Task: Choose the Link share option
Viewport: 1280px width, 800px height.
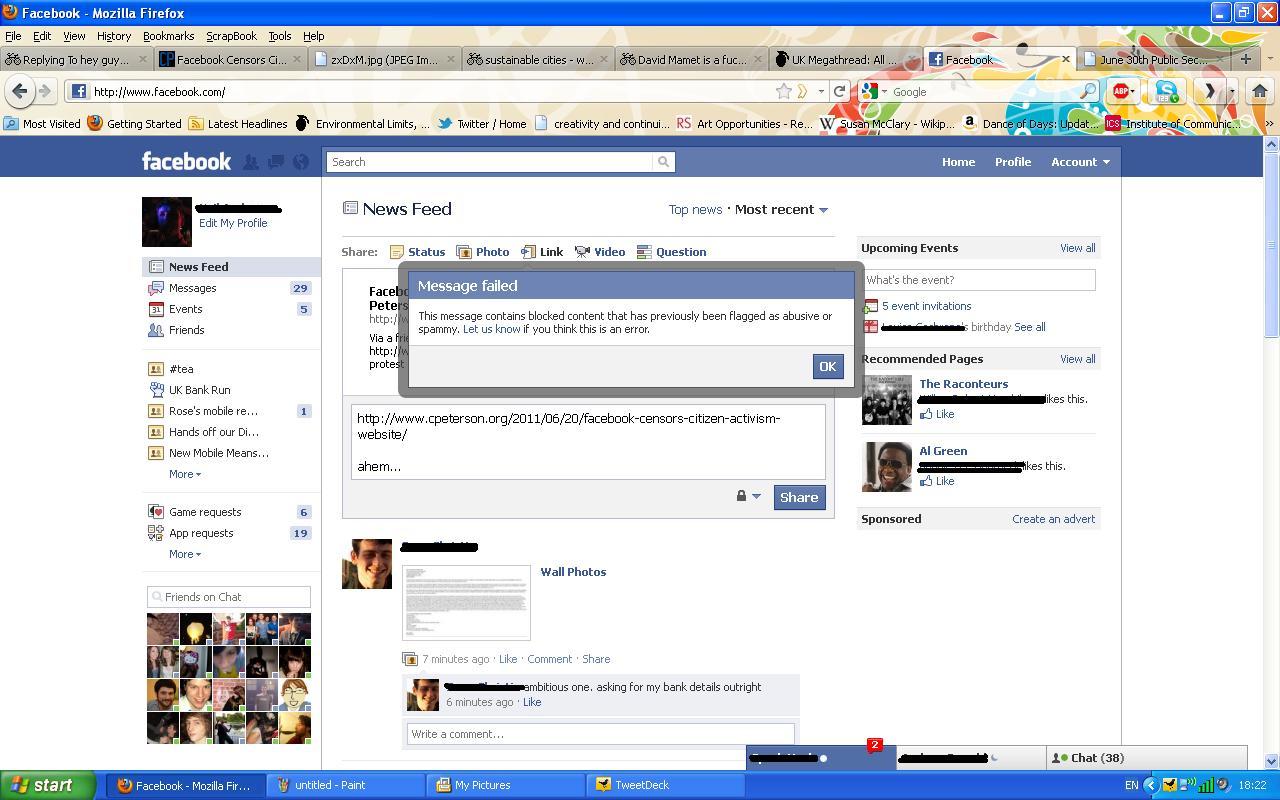Action: [542, 252]
